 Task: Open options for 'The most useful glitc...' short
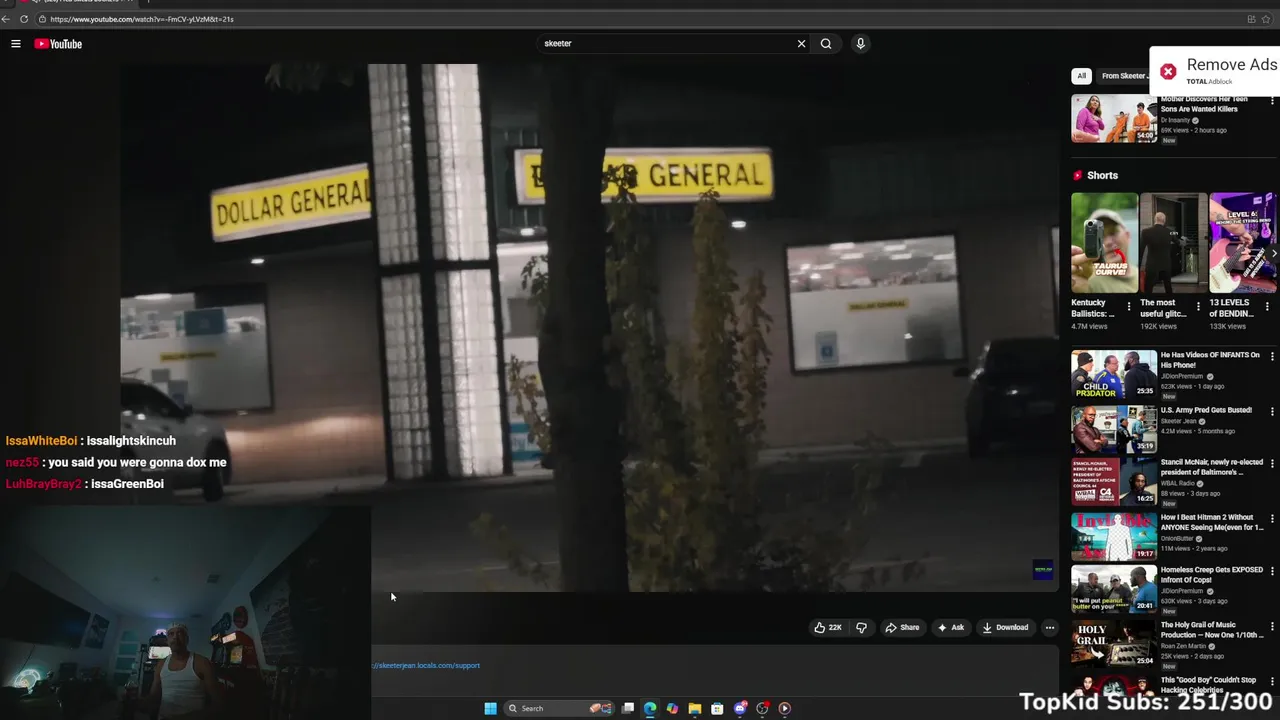[1198, 306]
